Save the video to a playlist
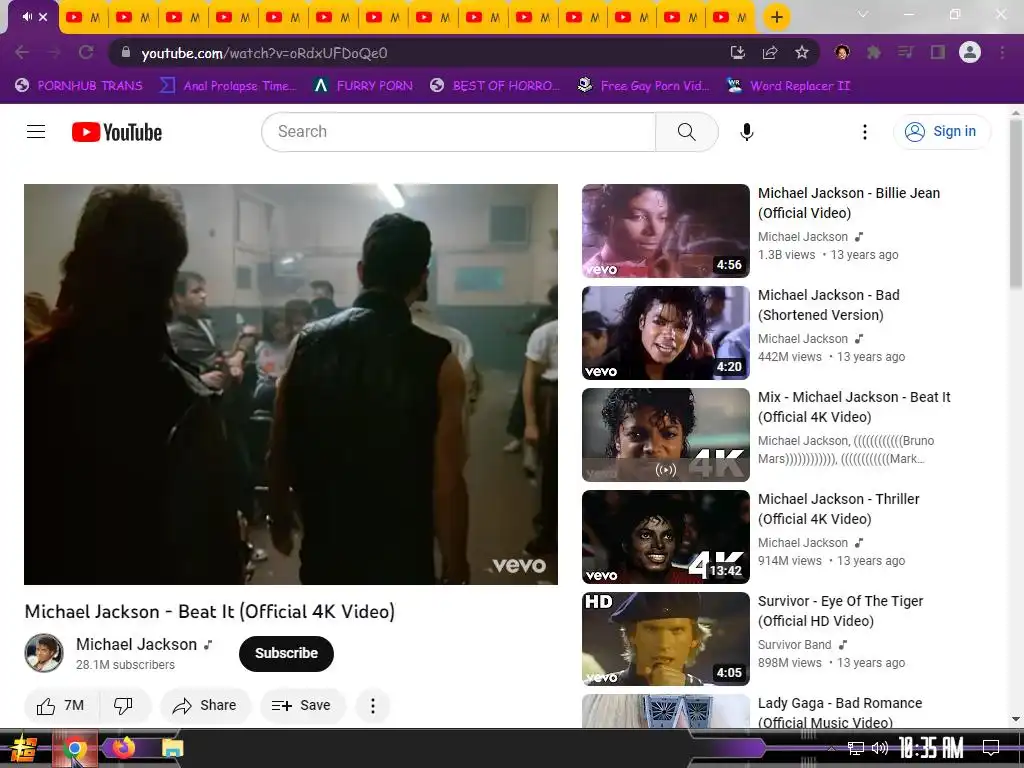Screen dimensions: 1024x768 click(302, 705)
